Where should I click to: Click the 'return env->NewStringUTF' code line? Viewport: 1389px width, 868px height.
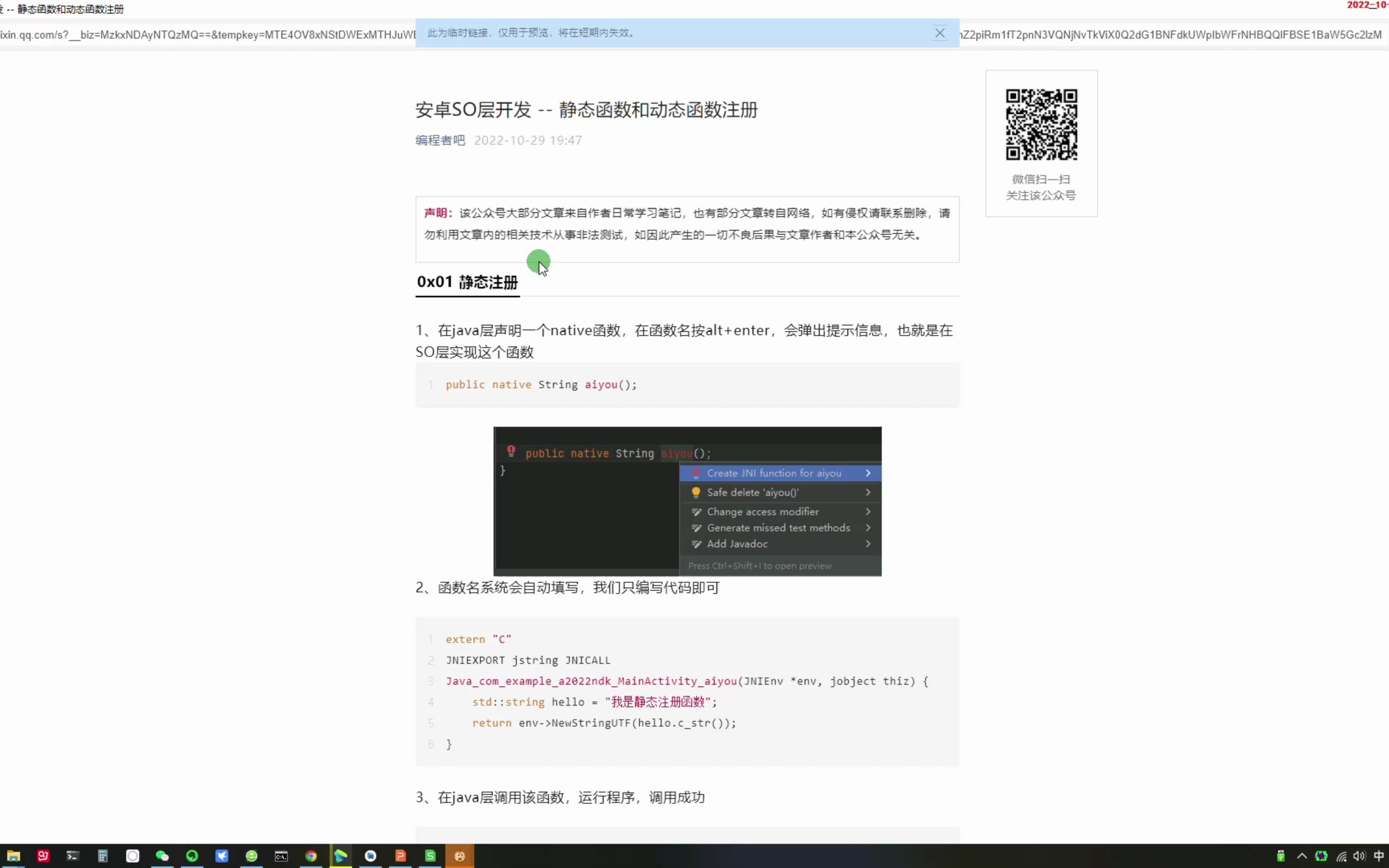[x=604, y=723]
